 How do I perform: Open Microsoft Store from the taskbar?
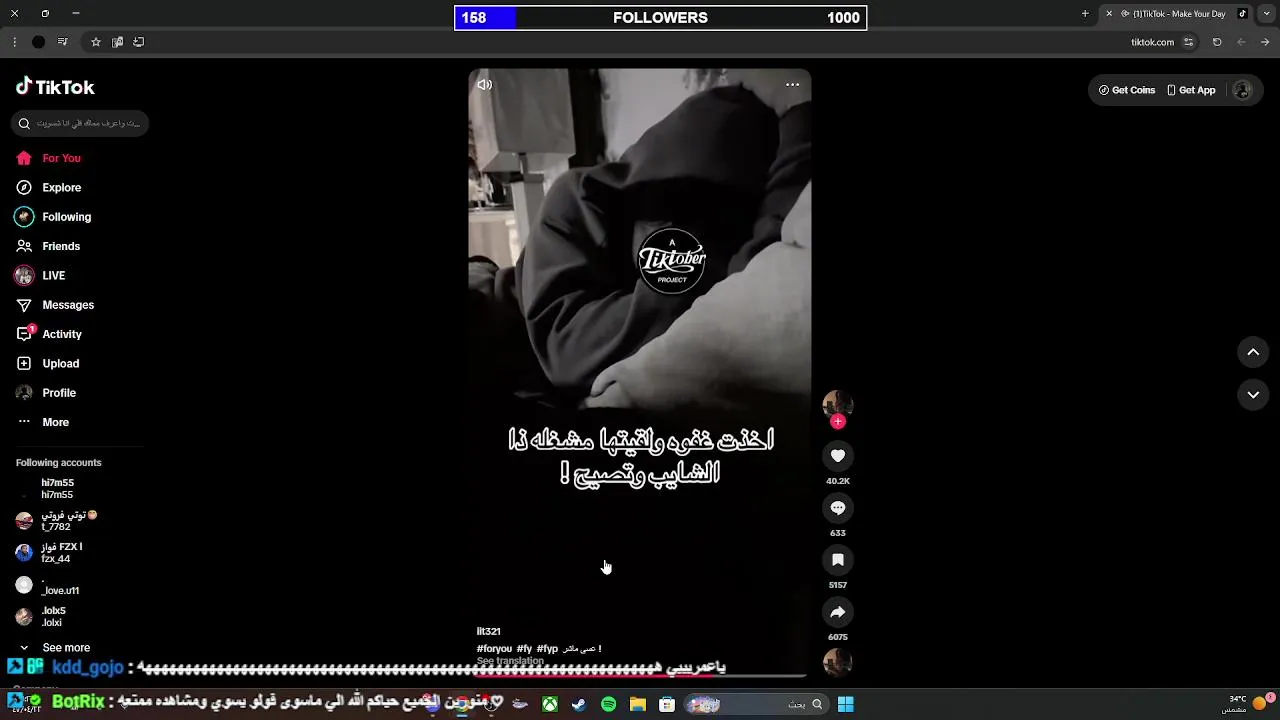[667, 704]
